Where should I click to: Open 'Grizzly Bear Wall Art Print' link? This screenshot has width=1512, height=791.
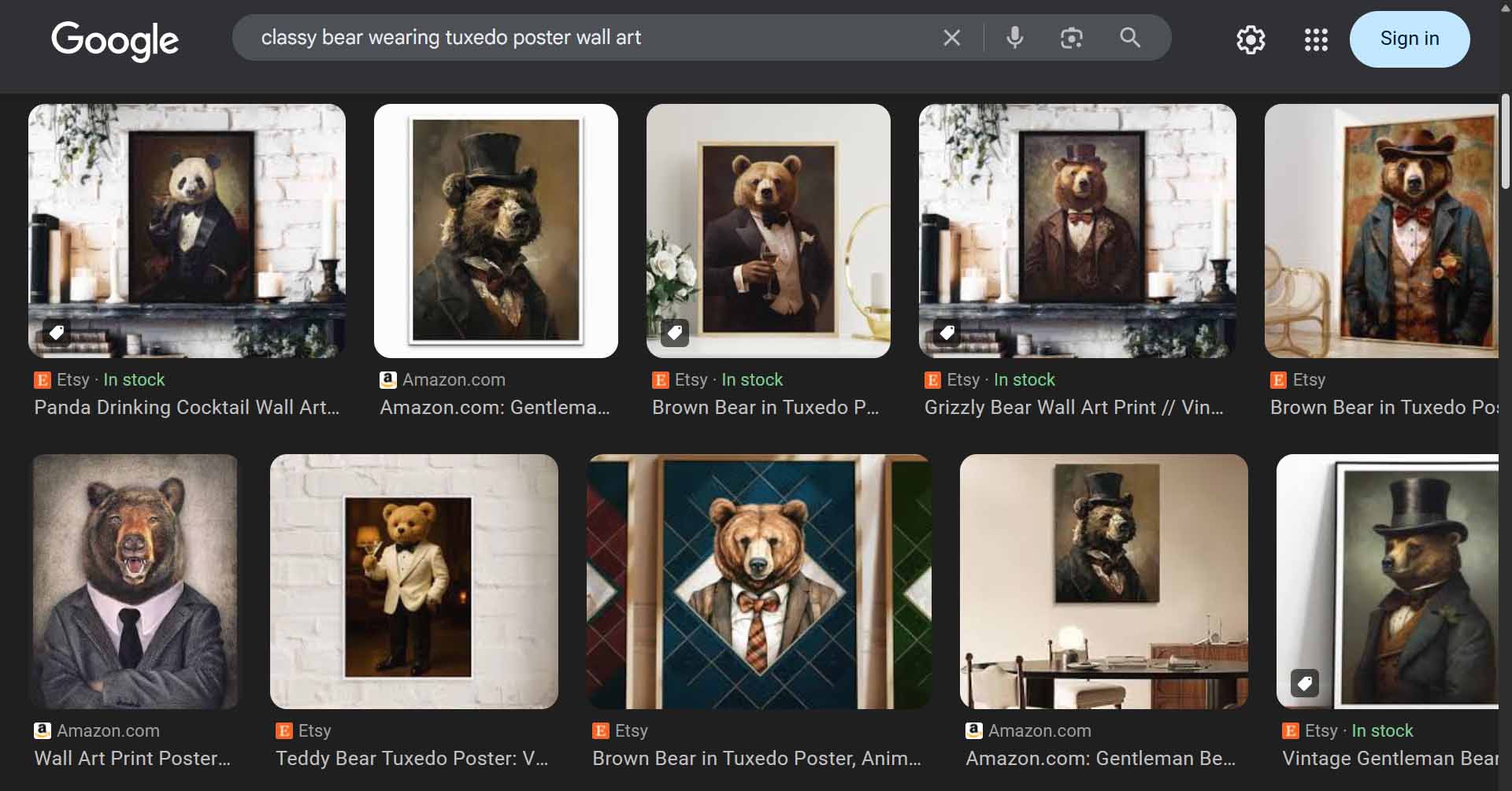(1073, 407)
